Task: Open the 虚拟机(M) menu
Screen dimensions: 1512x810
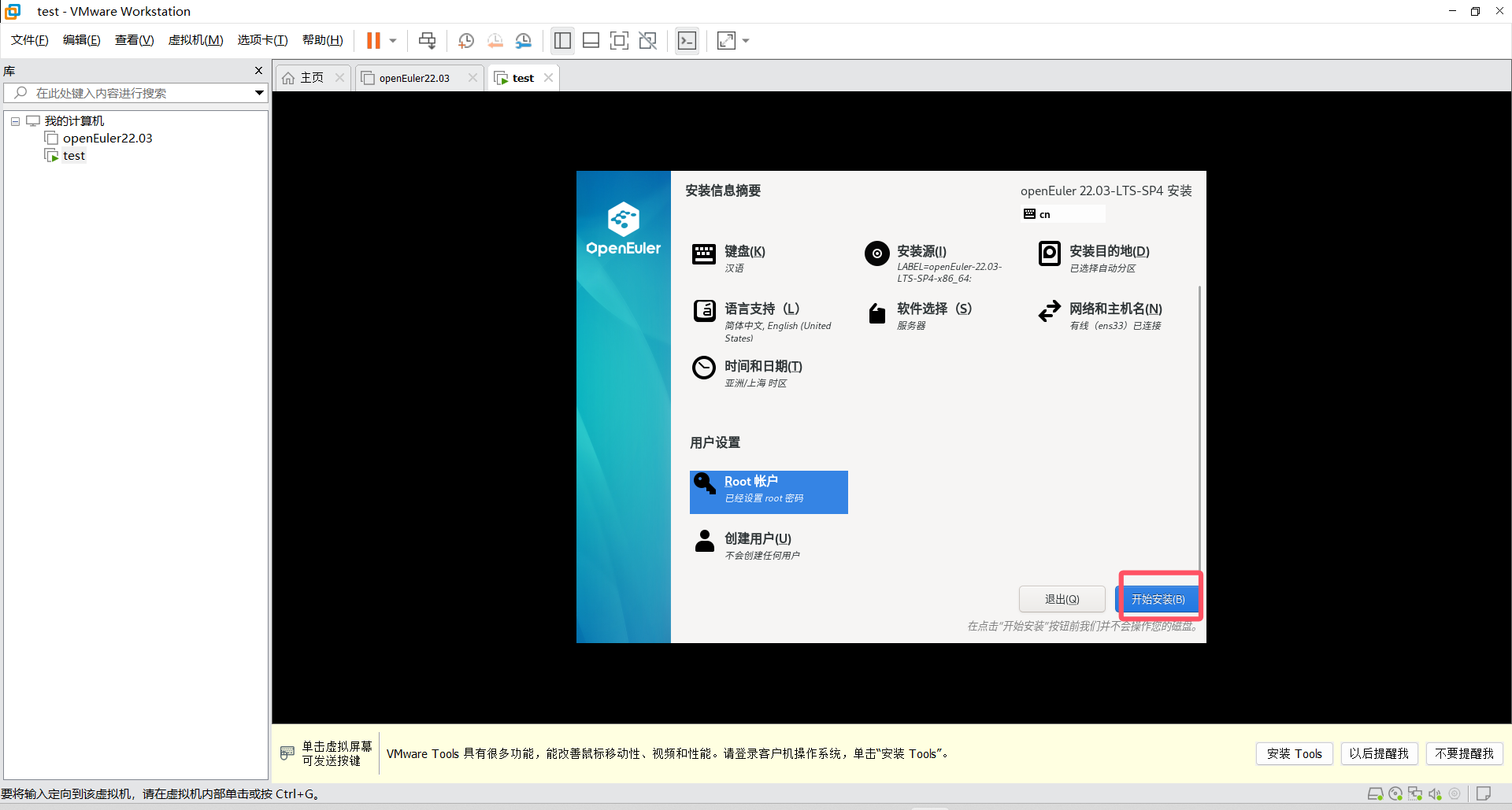Action: point(196,40)
